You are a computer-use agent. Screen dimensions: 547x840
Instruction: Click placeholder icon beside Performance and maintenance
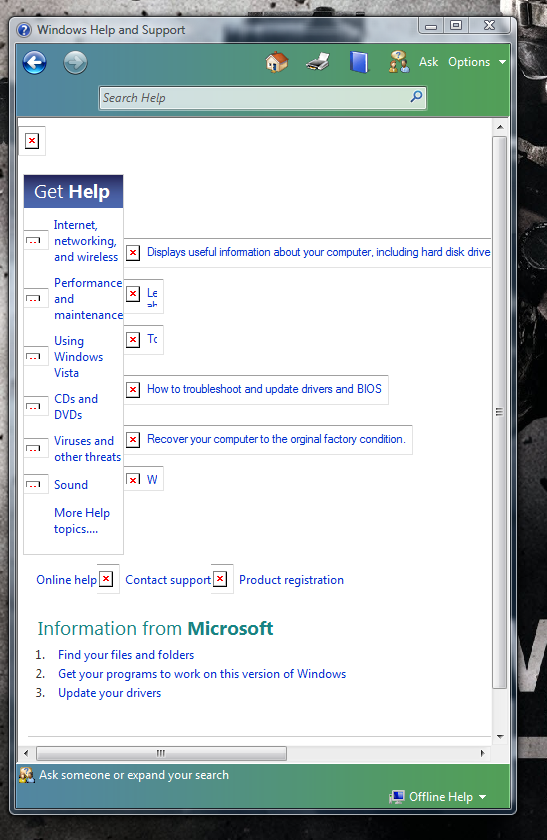click(33, 298)
